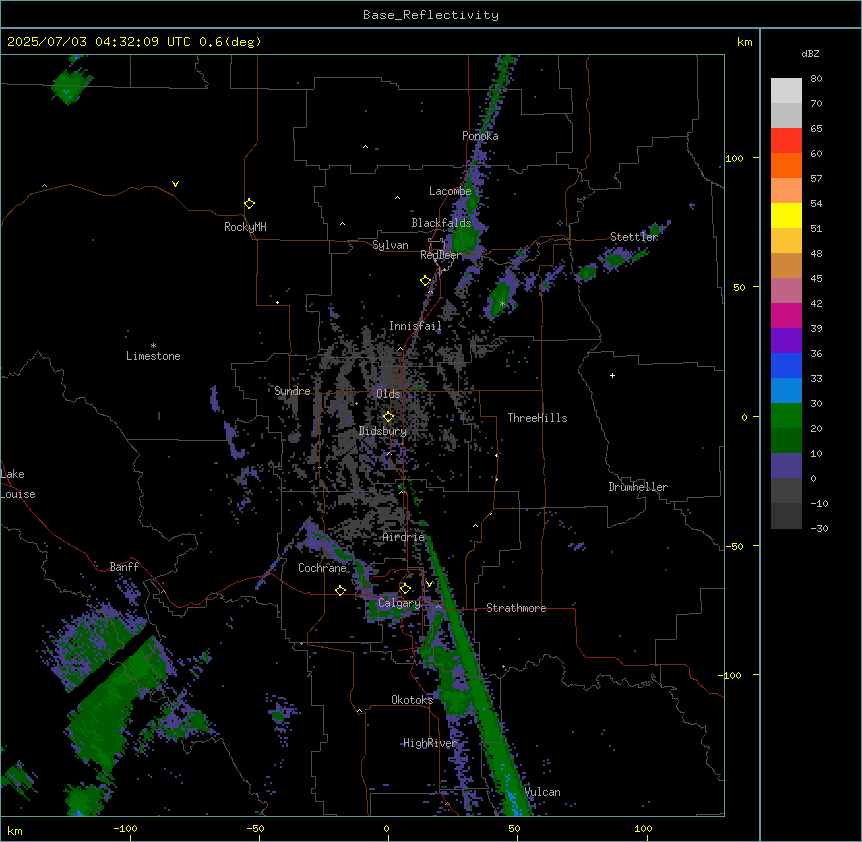Click the slate purple 0–10 dBZ legend swatch
The image size is (862, 842).
point(786,466)
